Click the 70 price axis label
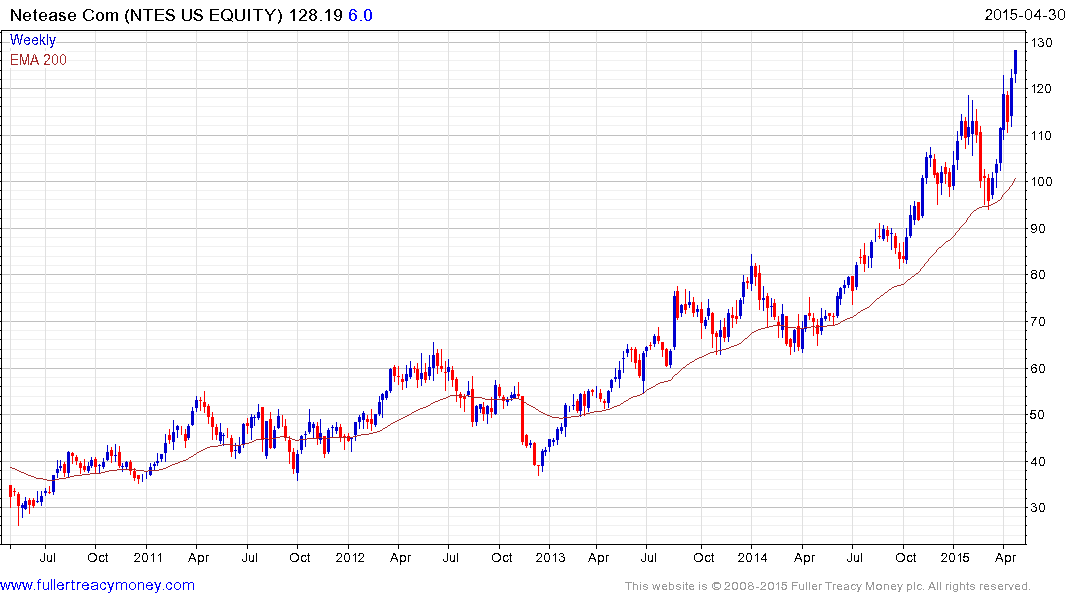 [x=1043, y=322]
